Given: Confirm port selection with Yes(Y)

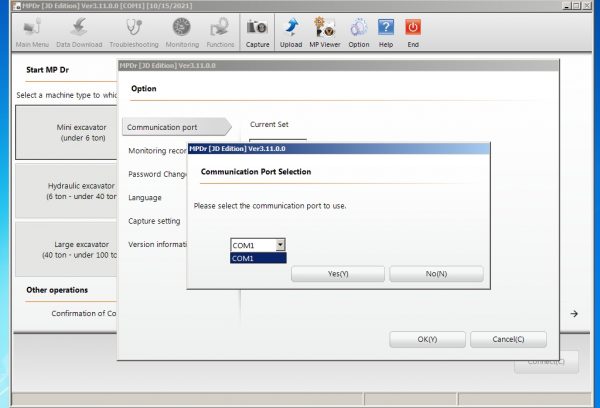Looking at the screenshot, I should point(338,274).
